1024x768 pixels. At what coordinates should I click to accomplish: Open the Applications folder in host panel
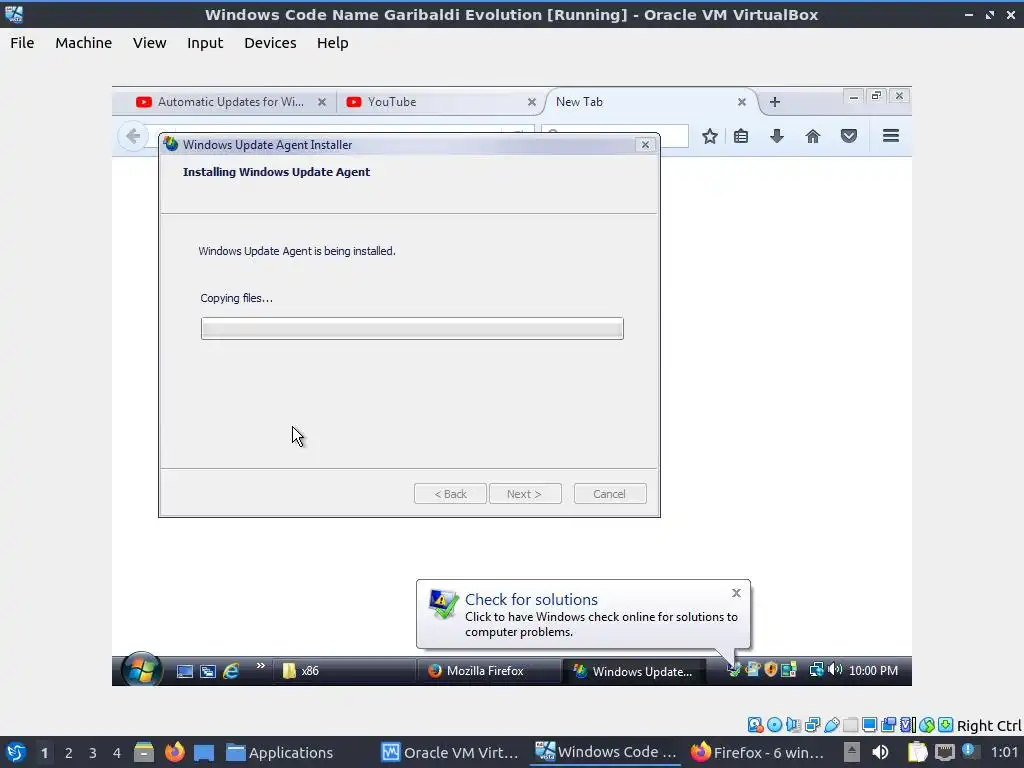pos(280,752)
